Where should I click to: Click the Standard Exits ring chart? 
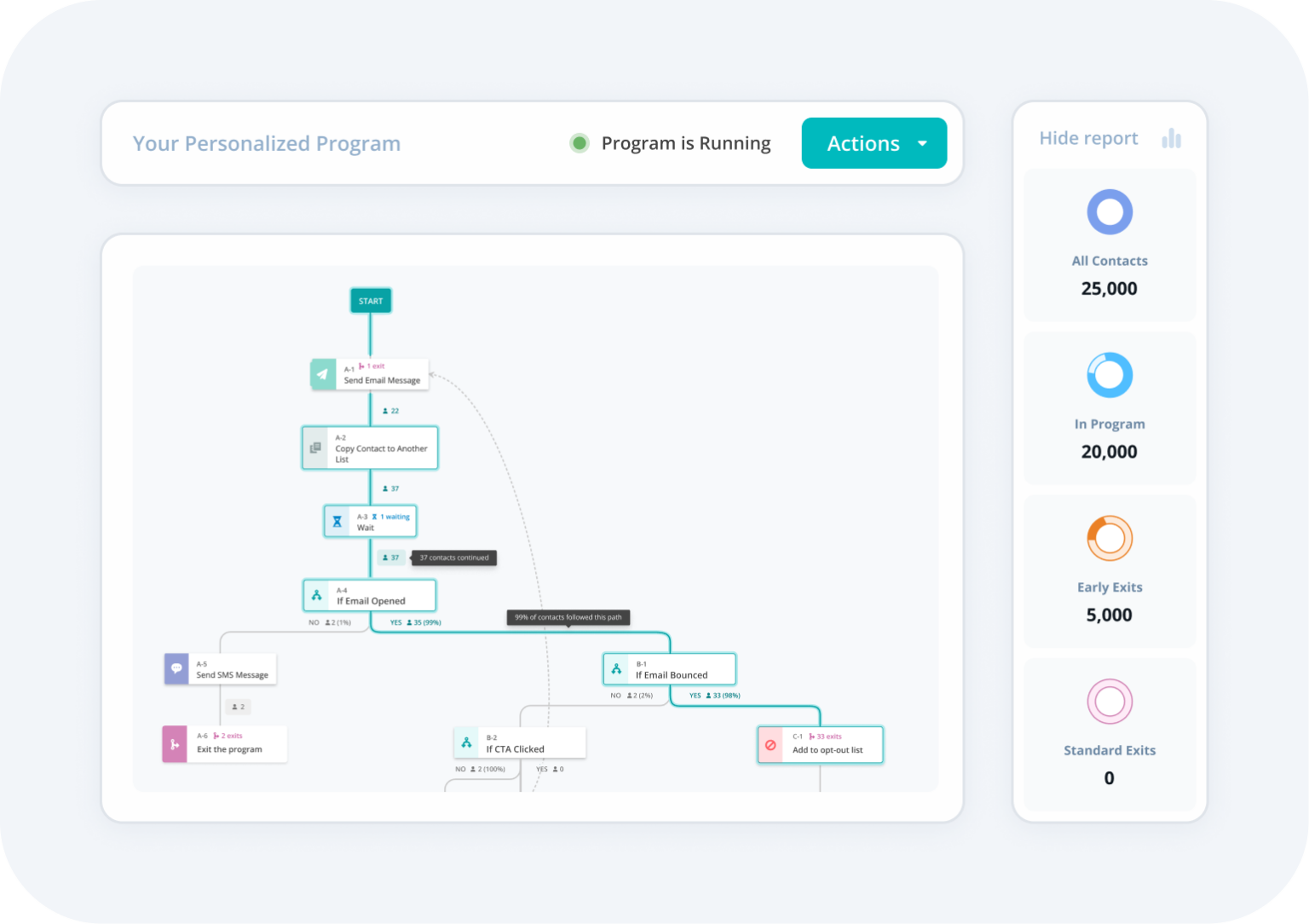pos(1110,702)
